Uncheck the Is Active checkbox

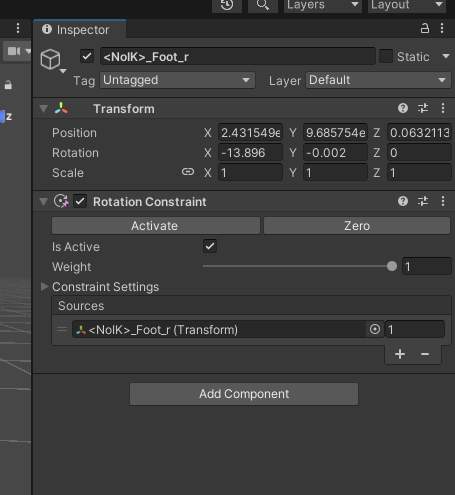pos(210,246)
